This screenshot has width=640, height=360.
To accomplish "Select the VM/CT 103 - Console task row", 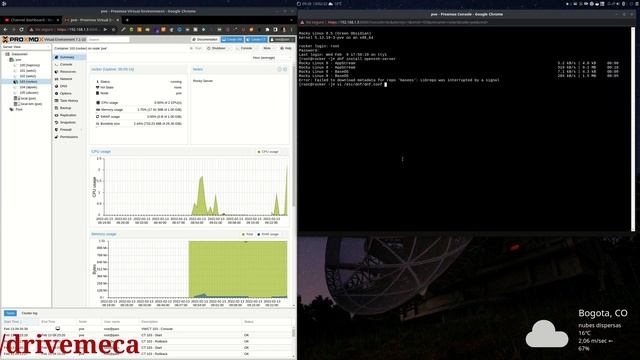I will [x=147, y=329].
